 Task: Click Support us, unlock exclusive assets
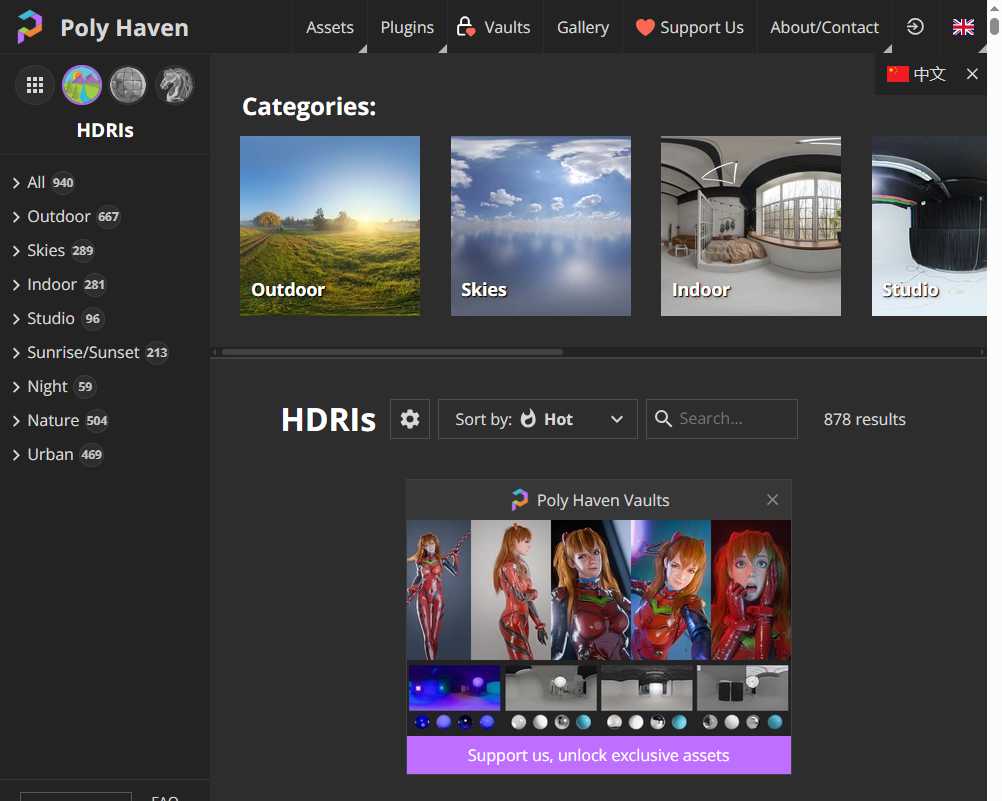click(598, 755)
